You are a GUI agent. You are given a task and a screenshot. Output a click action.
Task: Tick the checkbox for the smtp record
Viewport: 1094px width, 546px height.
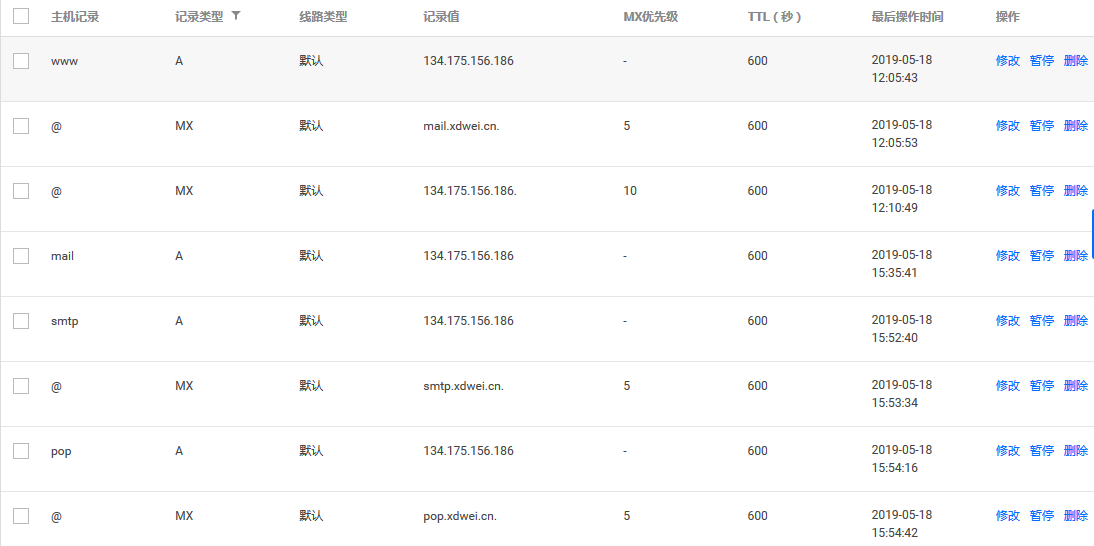(21, 321)
